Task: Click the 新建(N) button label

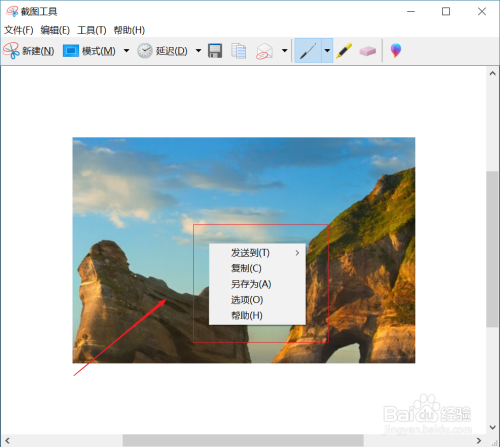Action: 38,51
